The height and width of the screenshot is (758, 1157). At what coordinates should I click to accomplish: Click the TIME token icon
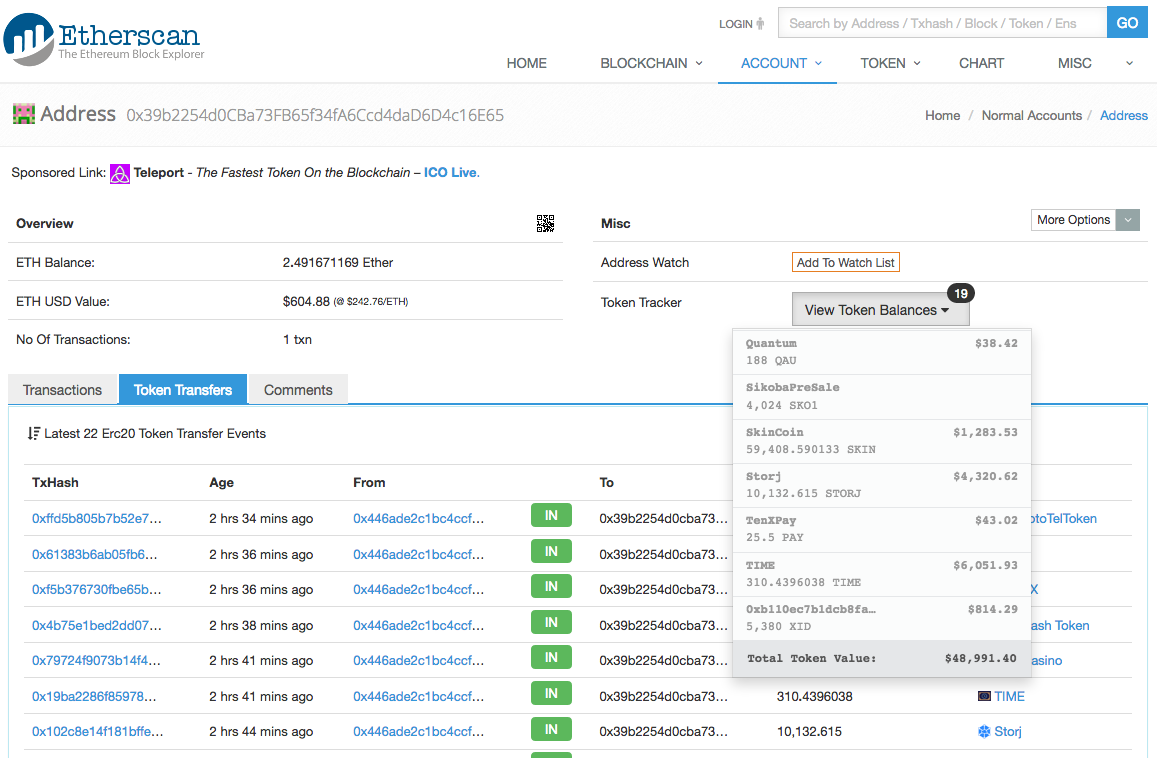tap(984, 696)
